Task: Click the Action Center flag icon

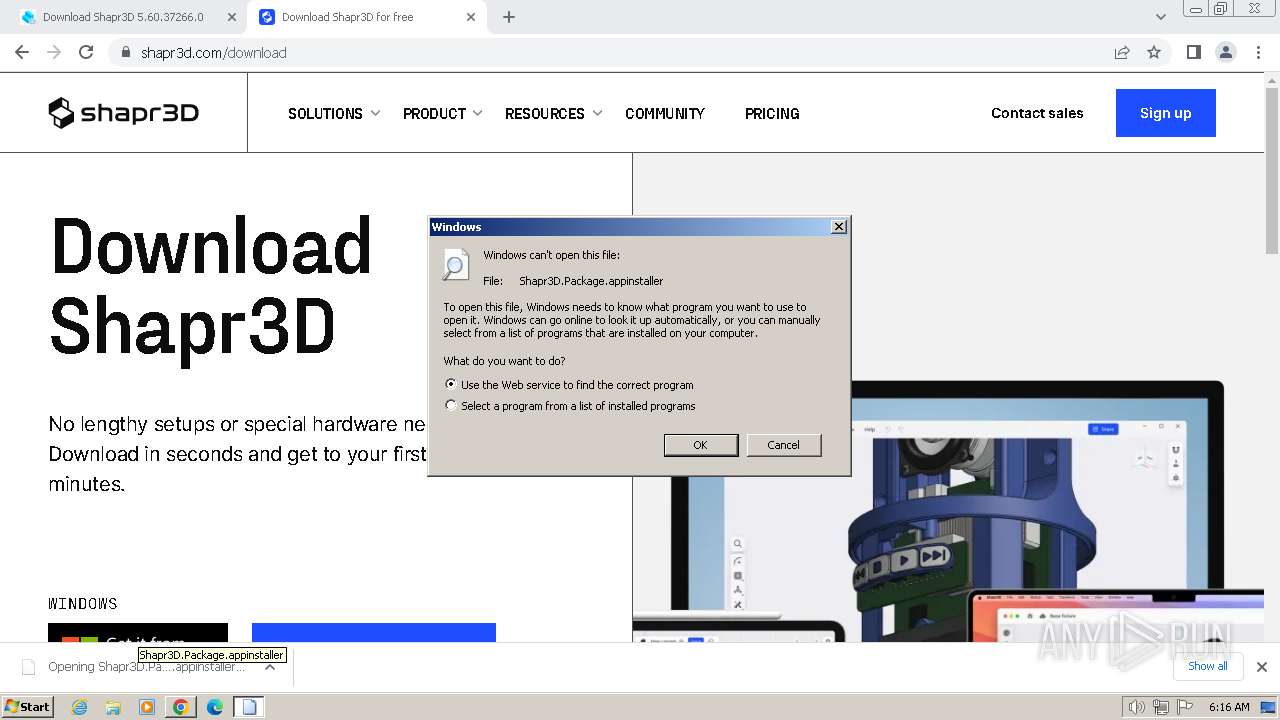Action: (x=1185, y=707)
